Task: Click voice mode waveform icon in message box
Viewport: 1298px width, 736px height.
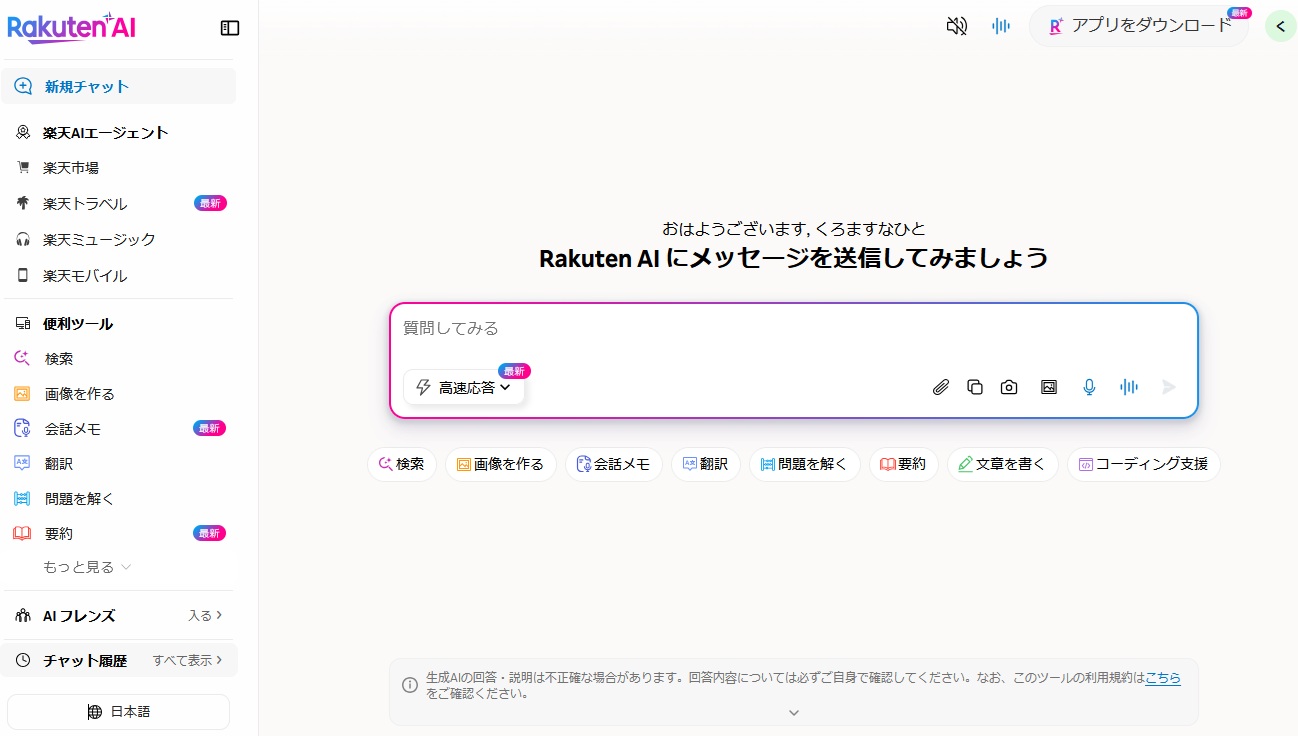Action: coord(1129,387)
